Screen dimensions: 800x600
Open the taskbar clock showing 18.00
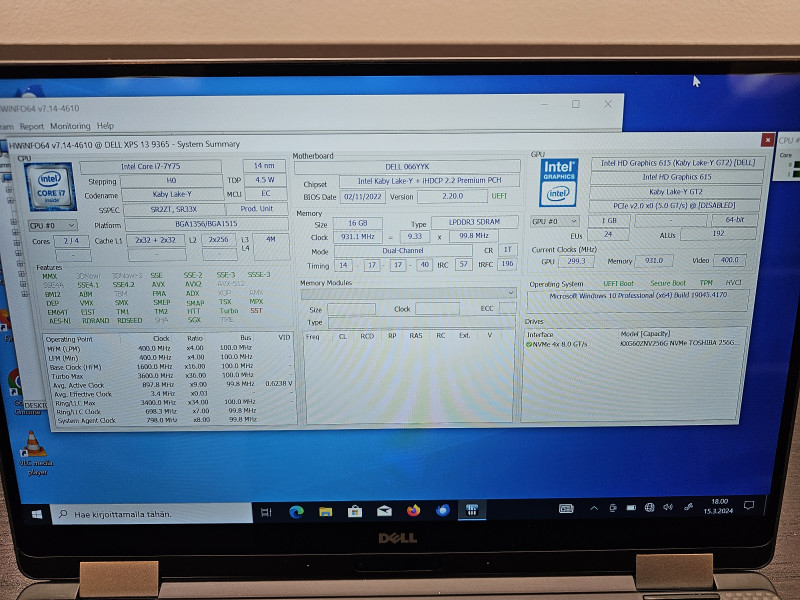coord(718,506)
